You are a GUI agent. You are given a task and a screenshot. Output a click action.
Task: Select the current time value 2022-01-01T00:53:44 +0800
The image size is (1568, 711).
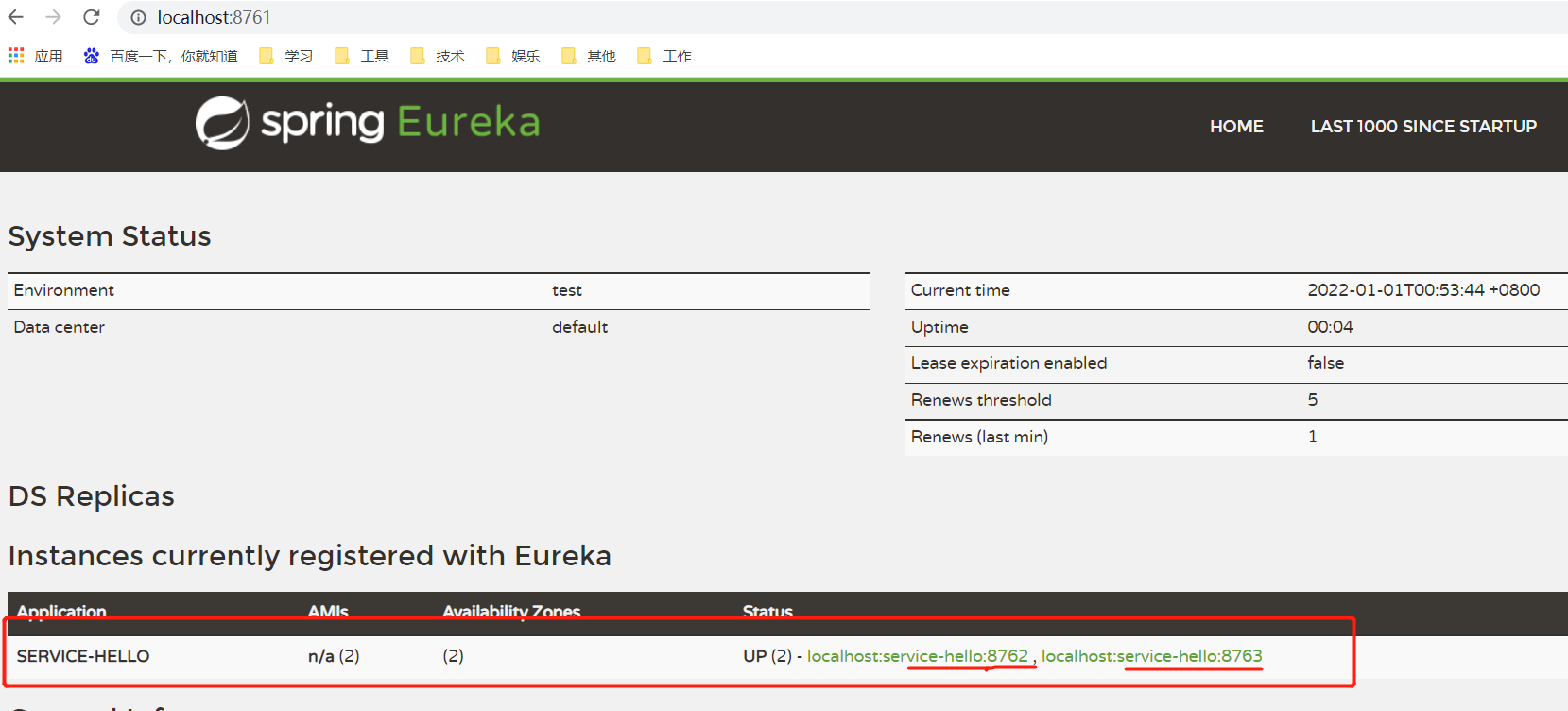pyautogui.click(x=1423, y=290)
